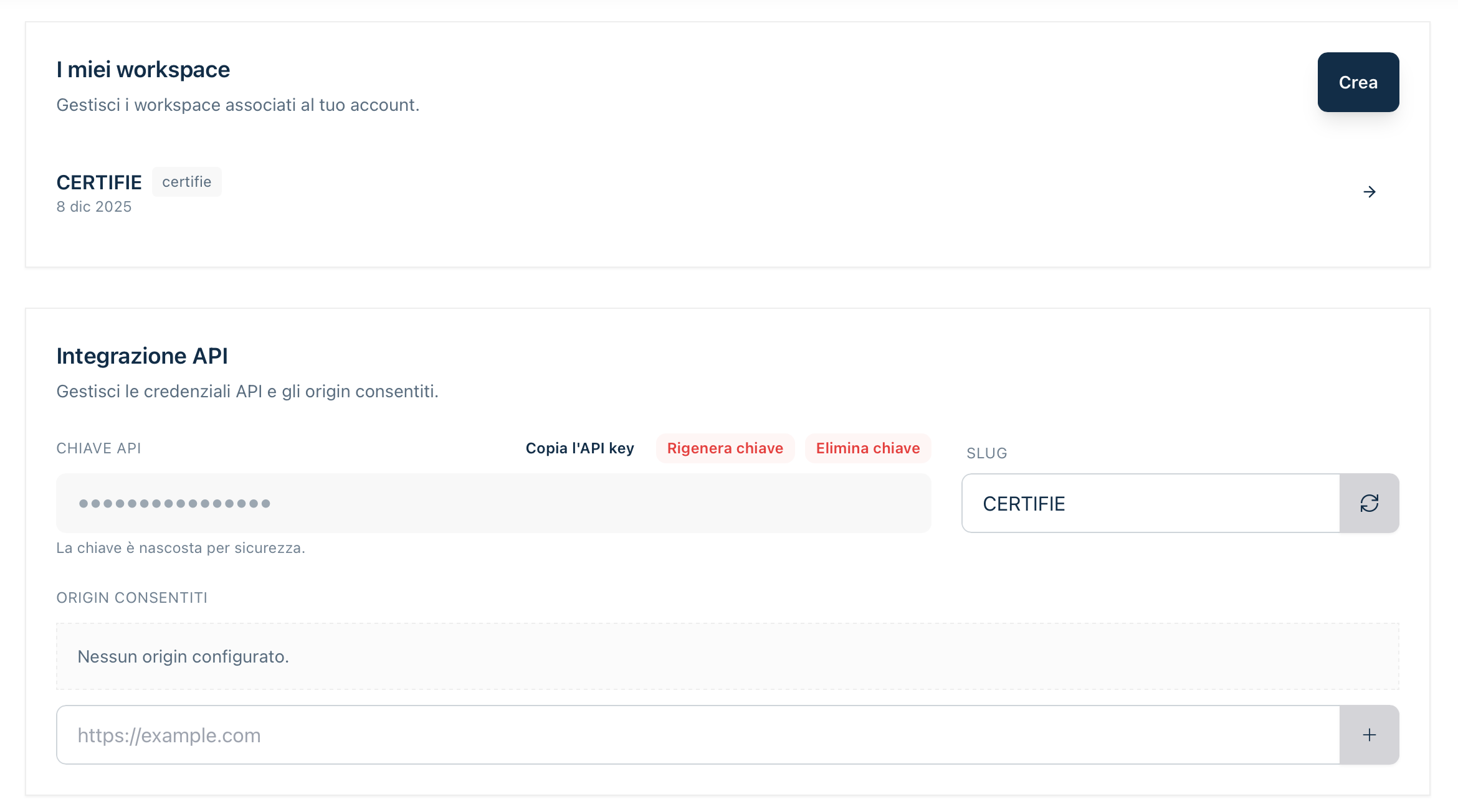Click the Crea button
The height and width of the screenshot is (812, 1458).
tap(1358, 82)
